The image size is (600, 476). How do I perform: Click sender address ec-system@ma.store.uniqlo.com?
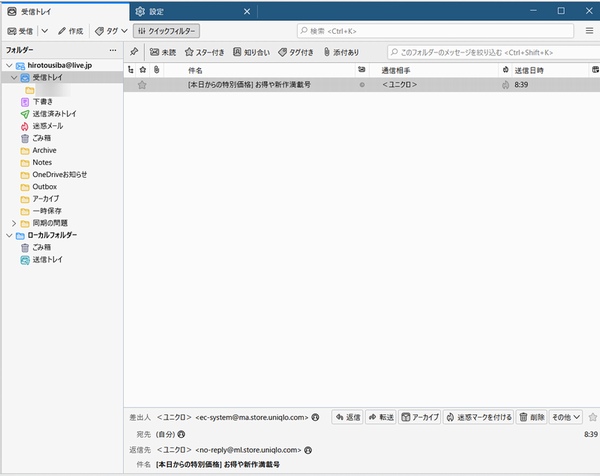coord(252,417)
